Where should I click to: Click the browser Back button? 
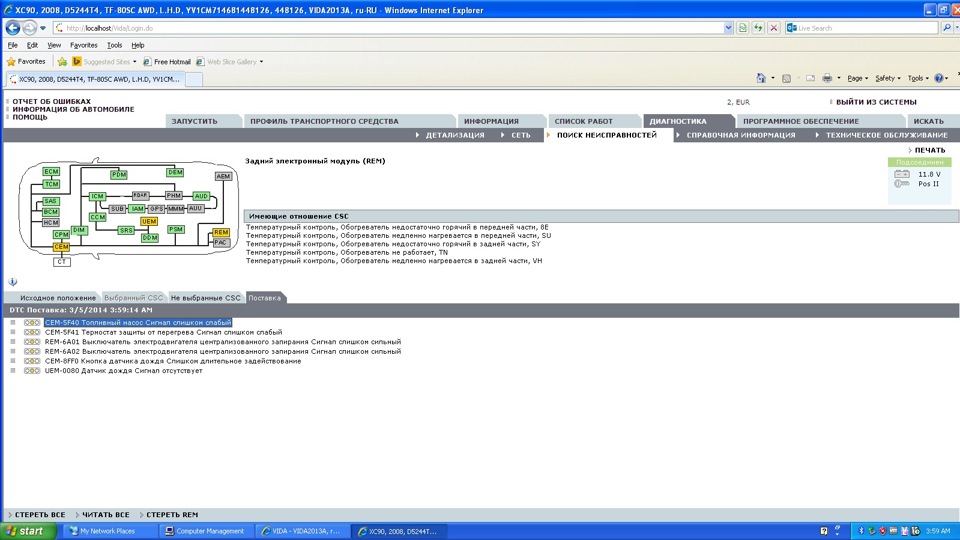13,28
